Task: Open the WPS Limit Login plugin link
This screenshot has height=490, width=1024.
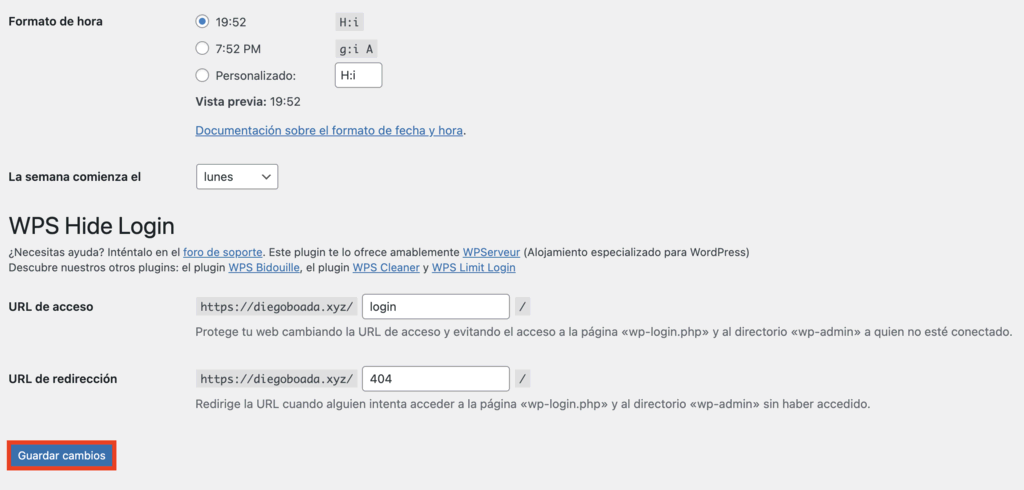Action: point(473,268)
